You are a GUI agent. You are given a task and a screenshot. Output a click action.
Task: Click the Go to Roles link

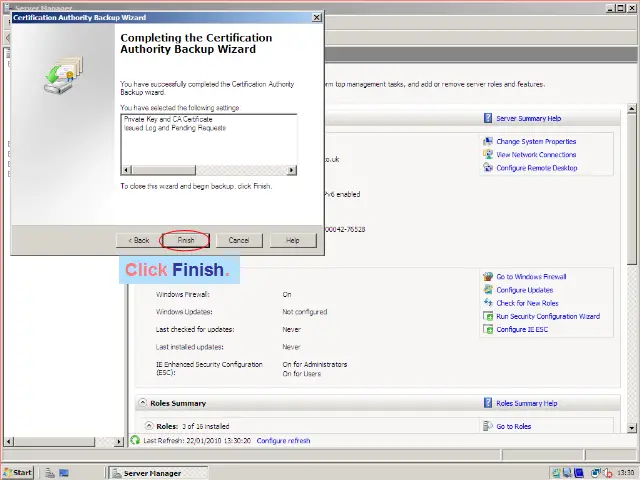pyautogui.click(x=513, y=427)
